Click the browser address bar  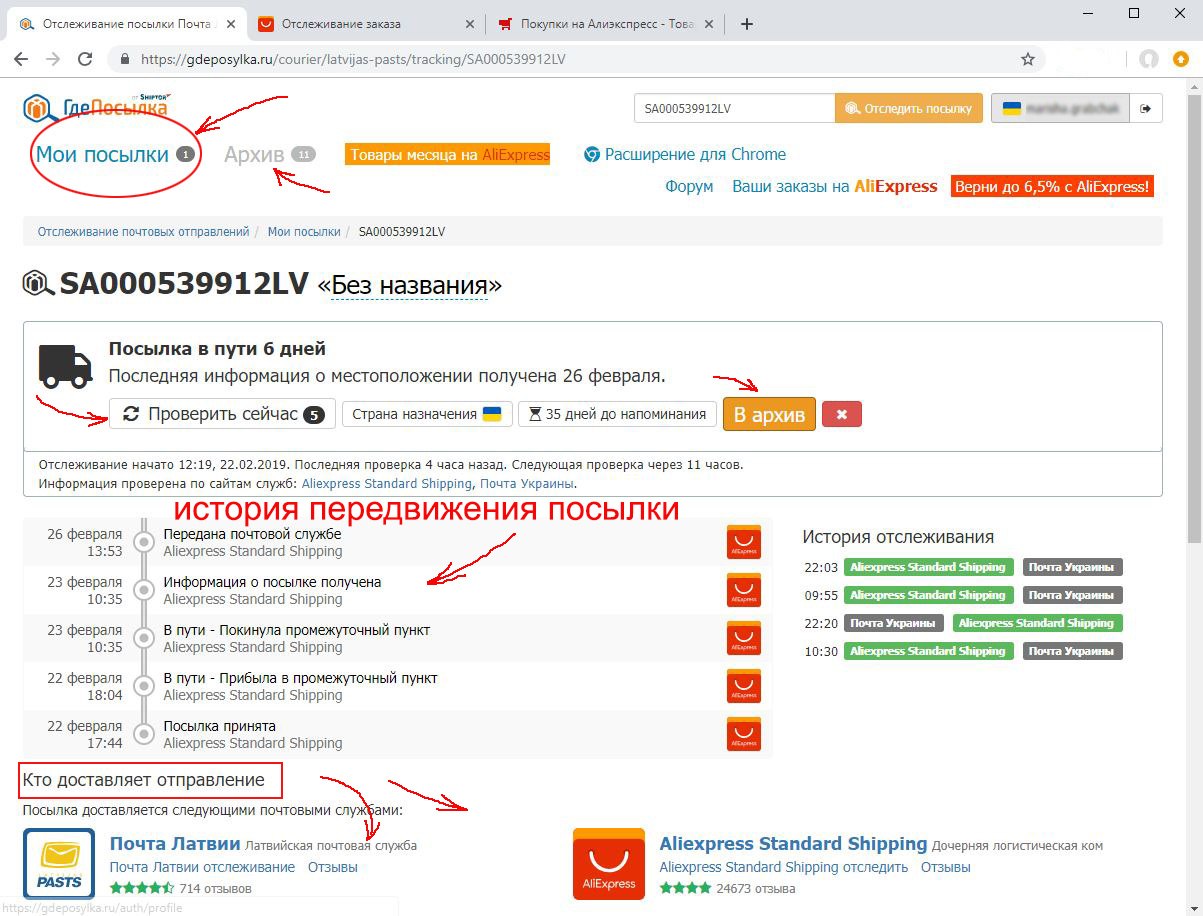[575, 59]
